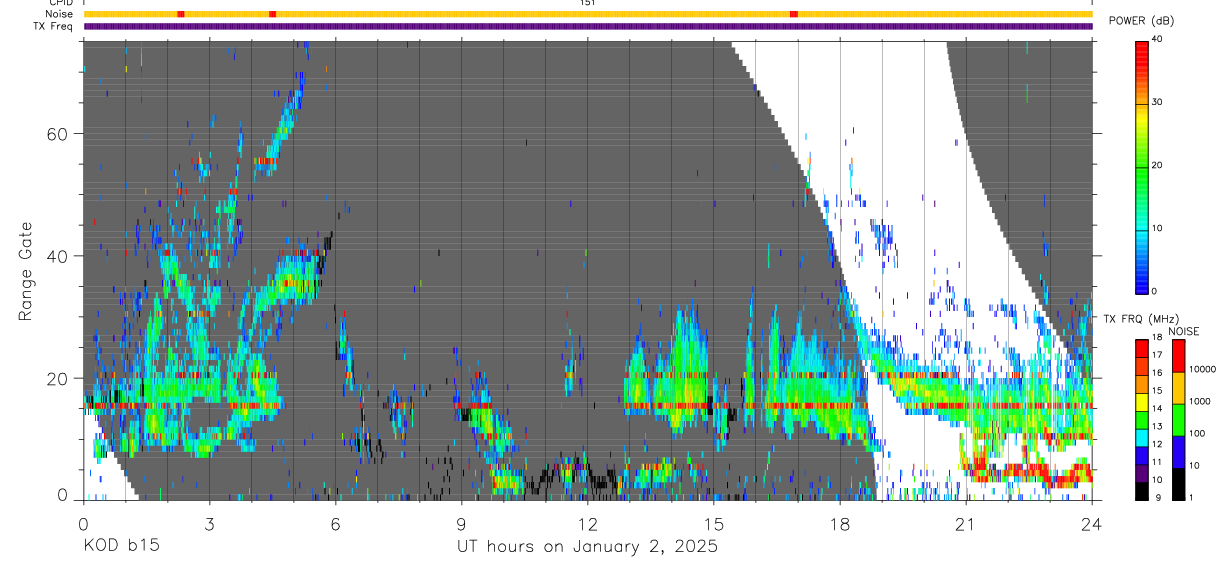This screenshot has height=567, width=1228.
Task: Click the "21" hour tick label on the time axis
Action: (966, 523)
